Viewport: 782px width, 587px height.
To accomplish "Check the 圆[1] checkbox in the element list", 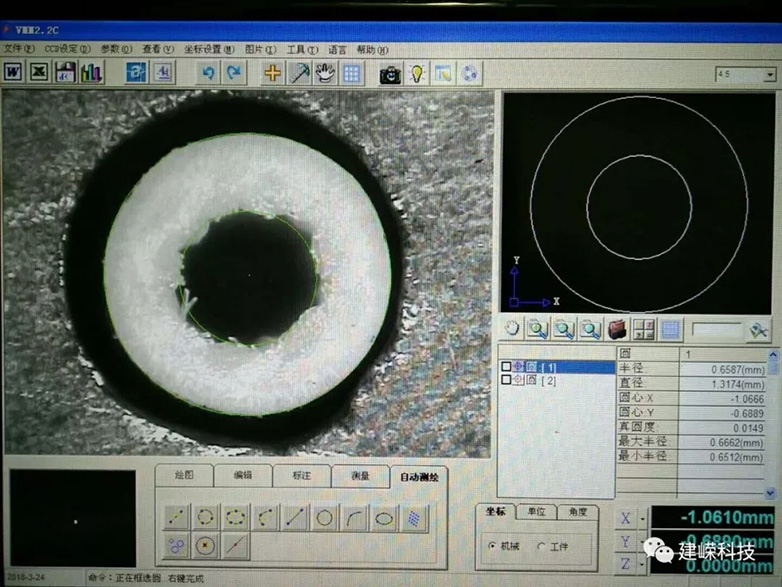I will (506, 367).
